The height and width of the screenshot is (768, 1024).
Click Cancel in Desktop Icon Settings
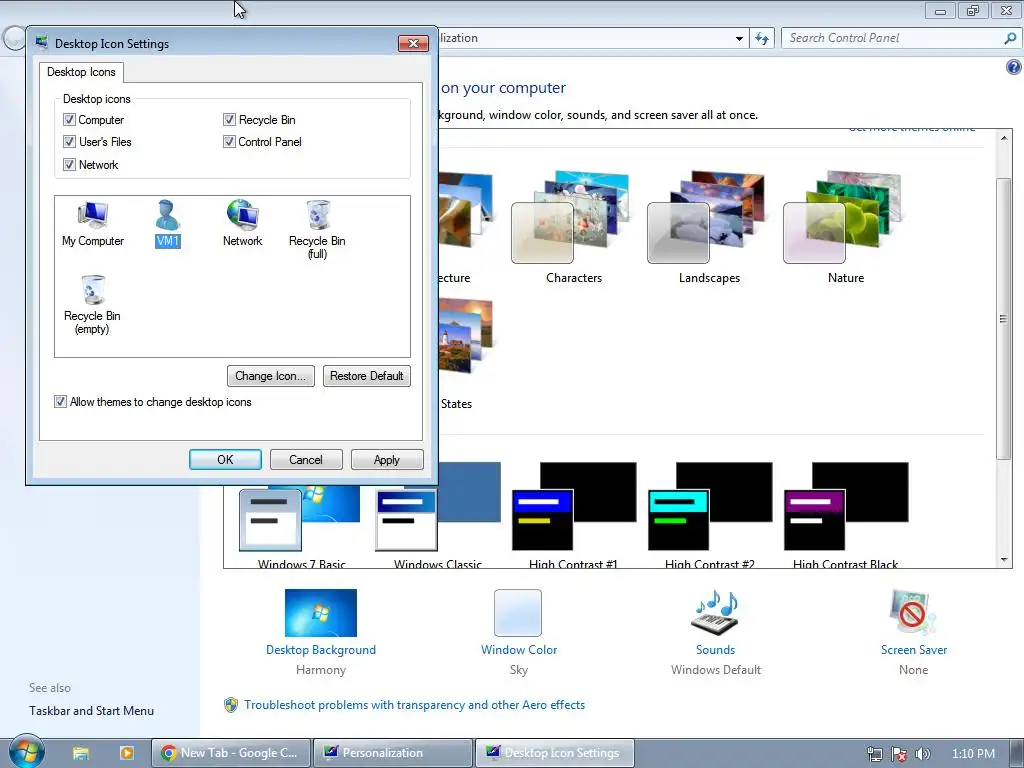306,460
